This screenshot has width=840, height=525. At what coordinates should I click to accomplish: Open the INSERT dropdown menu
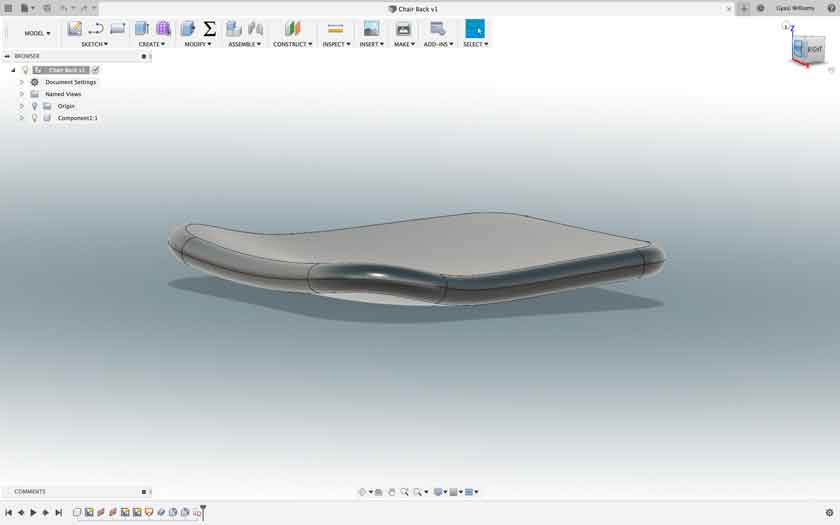(371, 44)
